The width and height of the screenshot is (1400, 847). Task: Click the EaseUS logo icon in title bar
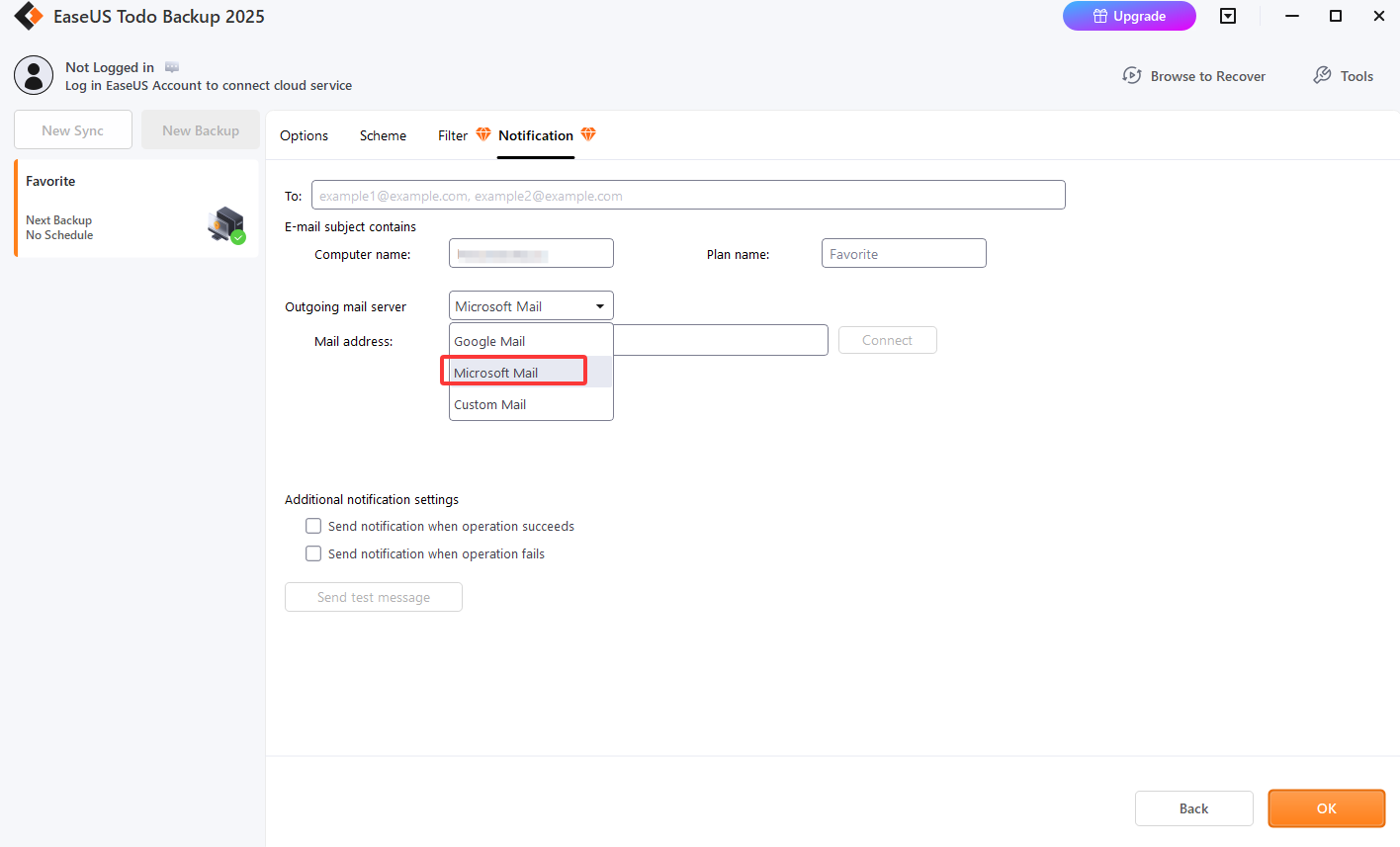[29, 16]
